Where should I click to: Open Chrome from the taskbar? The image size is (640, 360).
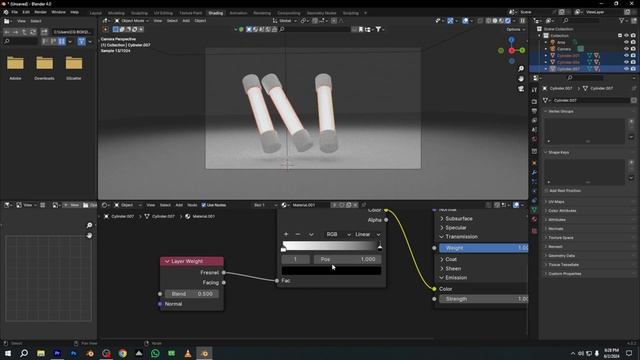tap(122, 353)
